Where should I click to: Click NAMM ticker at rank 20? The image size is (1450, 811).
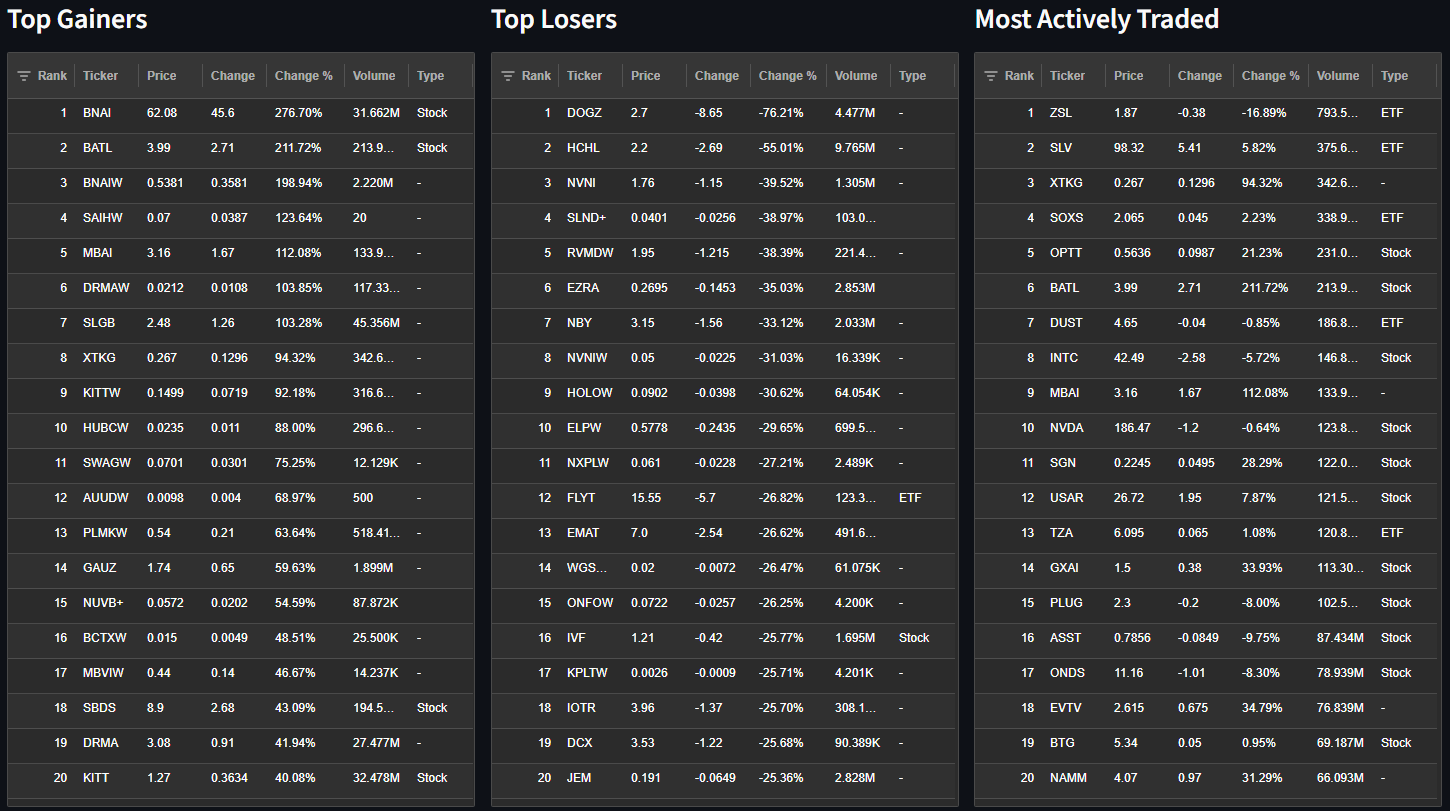point(1068,778)
